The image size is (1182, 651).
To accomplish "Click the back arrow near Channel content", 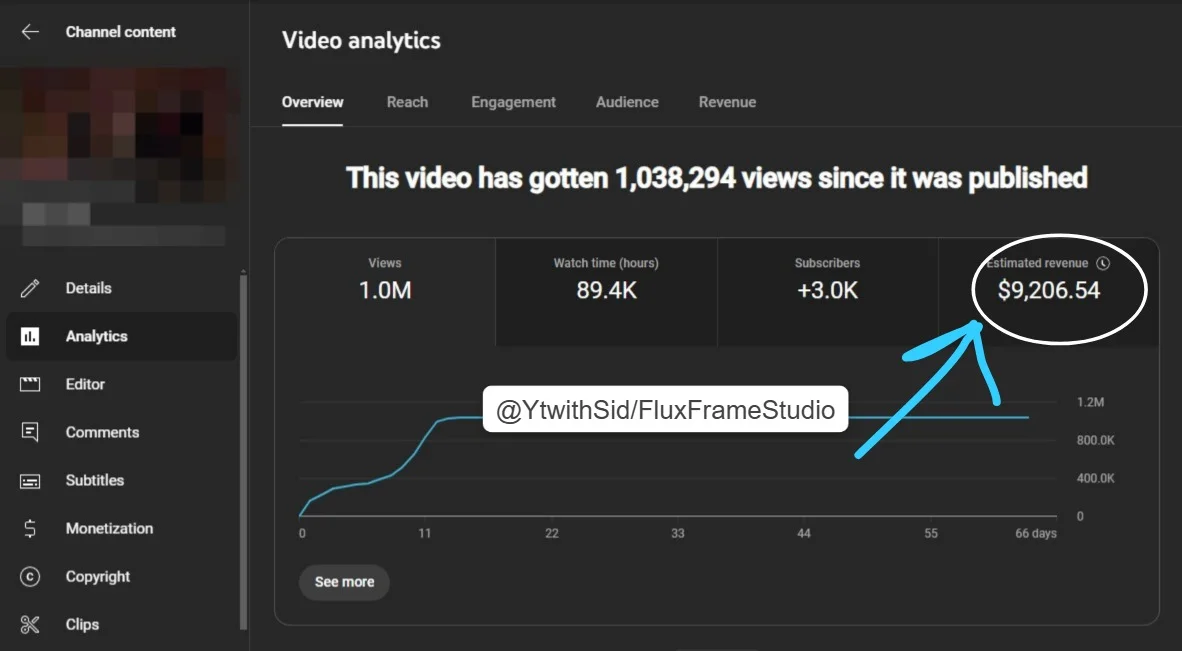I will point(29,31).
